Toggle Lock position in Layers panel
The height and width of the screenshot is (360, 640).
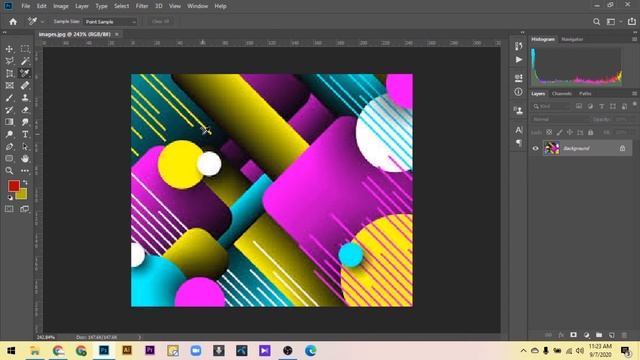tap(570, 132)
